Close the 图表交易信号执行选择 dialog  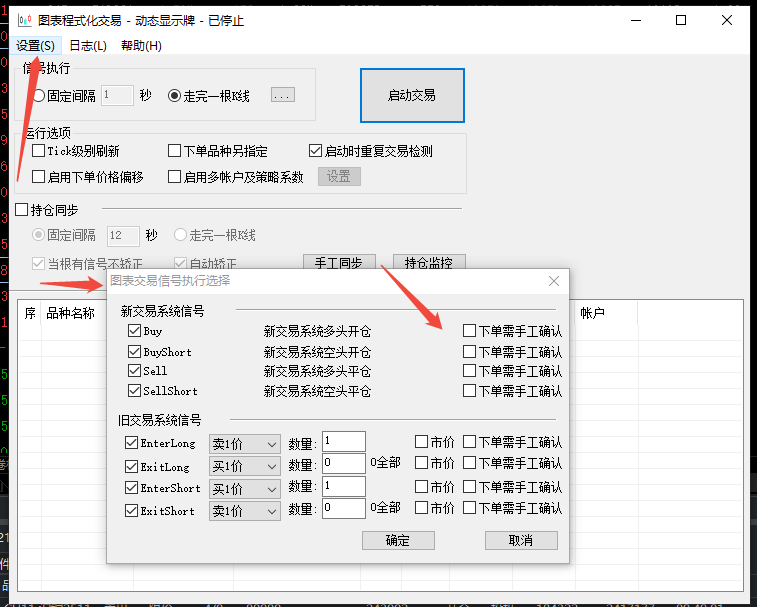554,281
